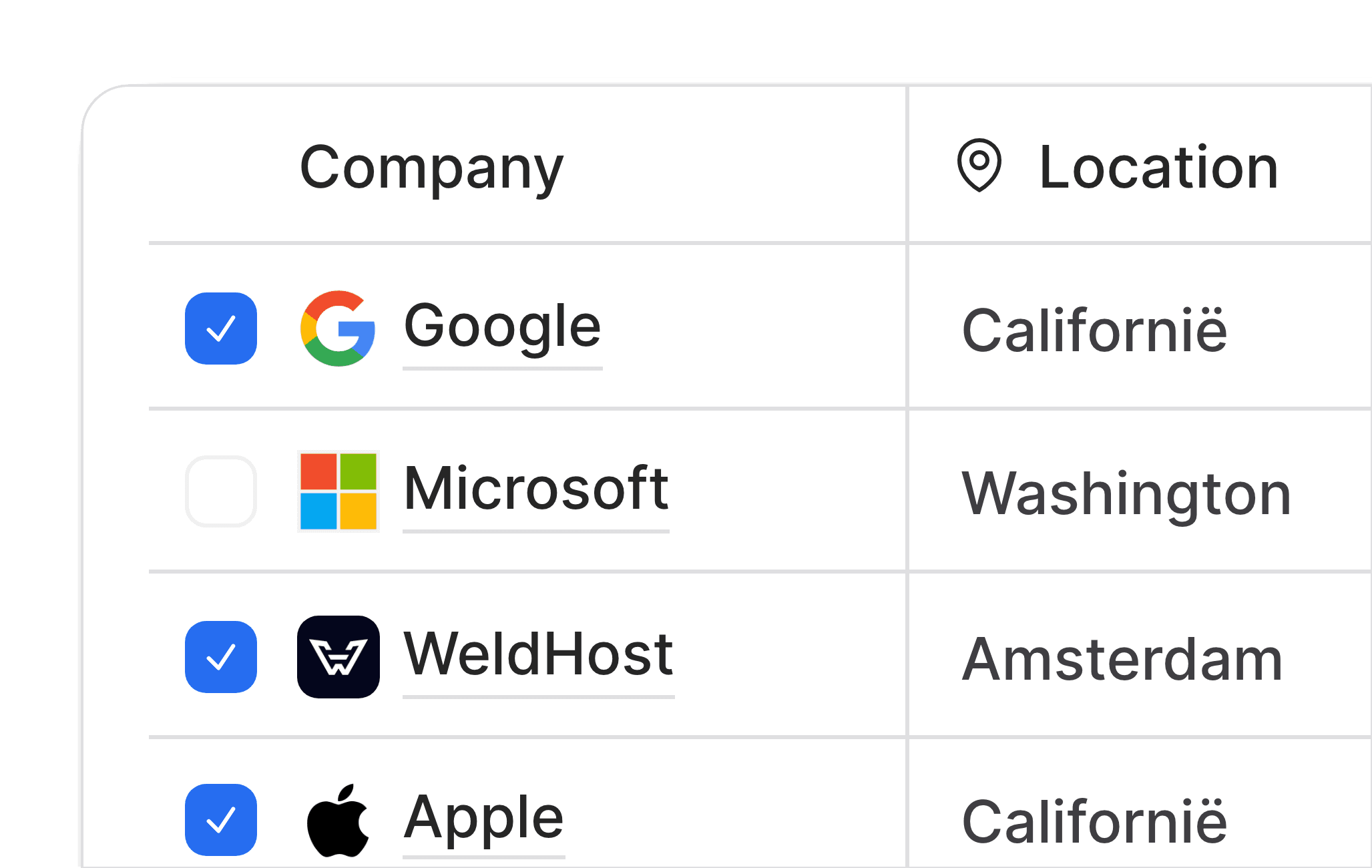The width and height of the screenshot is (1372, 868).
Task: Uncheck the WeldHost row checkbox
Action: [221, 657]
